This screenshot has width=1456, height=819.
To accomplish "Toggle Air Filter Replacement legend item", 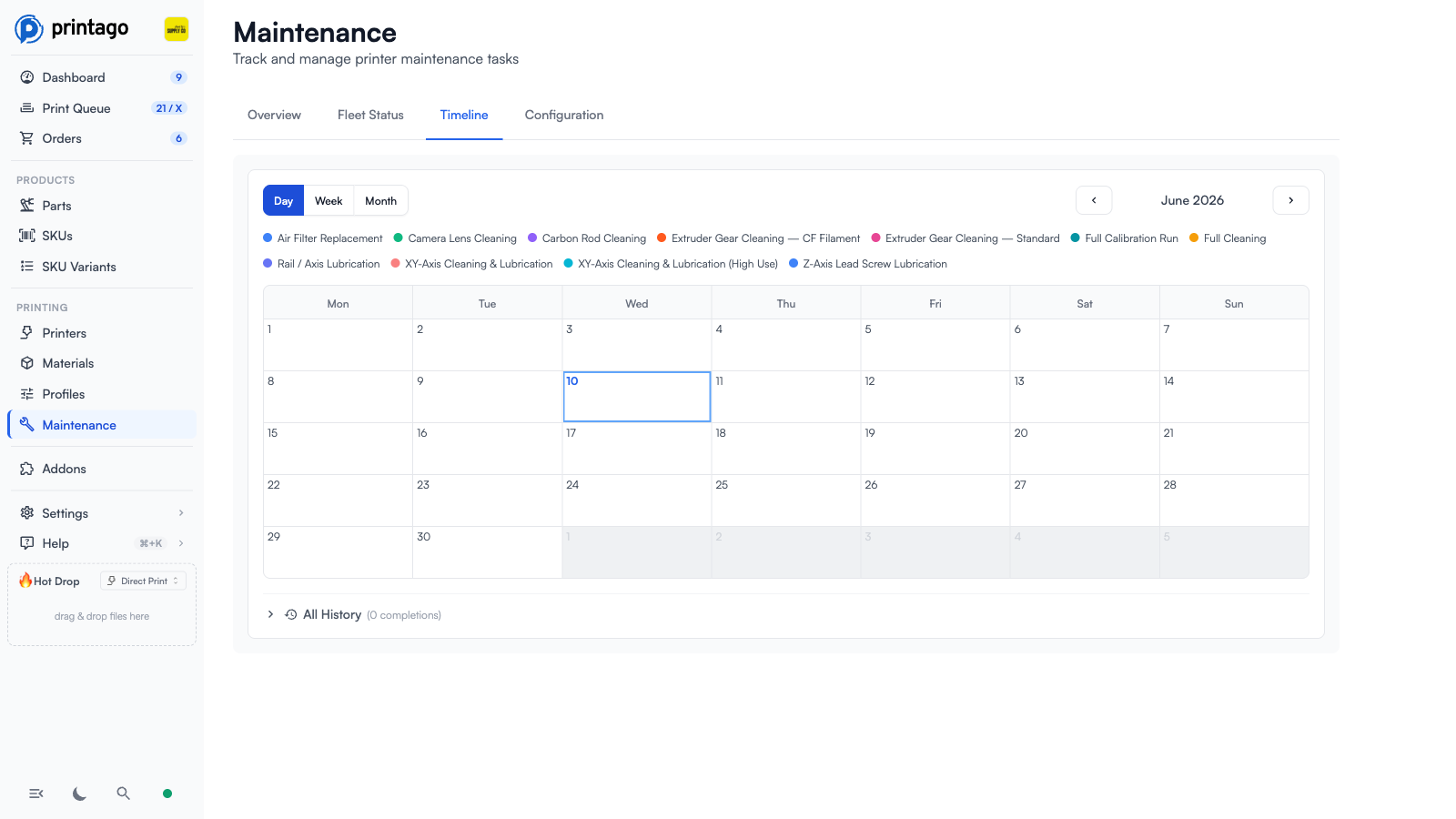I will click(x=323, y=238).
